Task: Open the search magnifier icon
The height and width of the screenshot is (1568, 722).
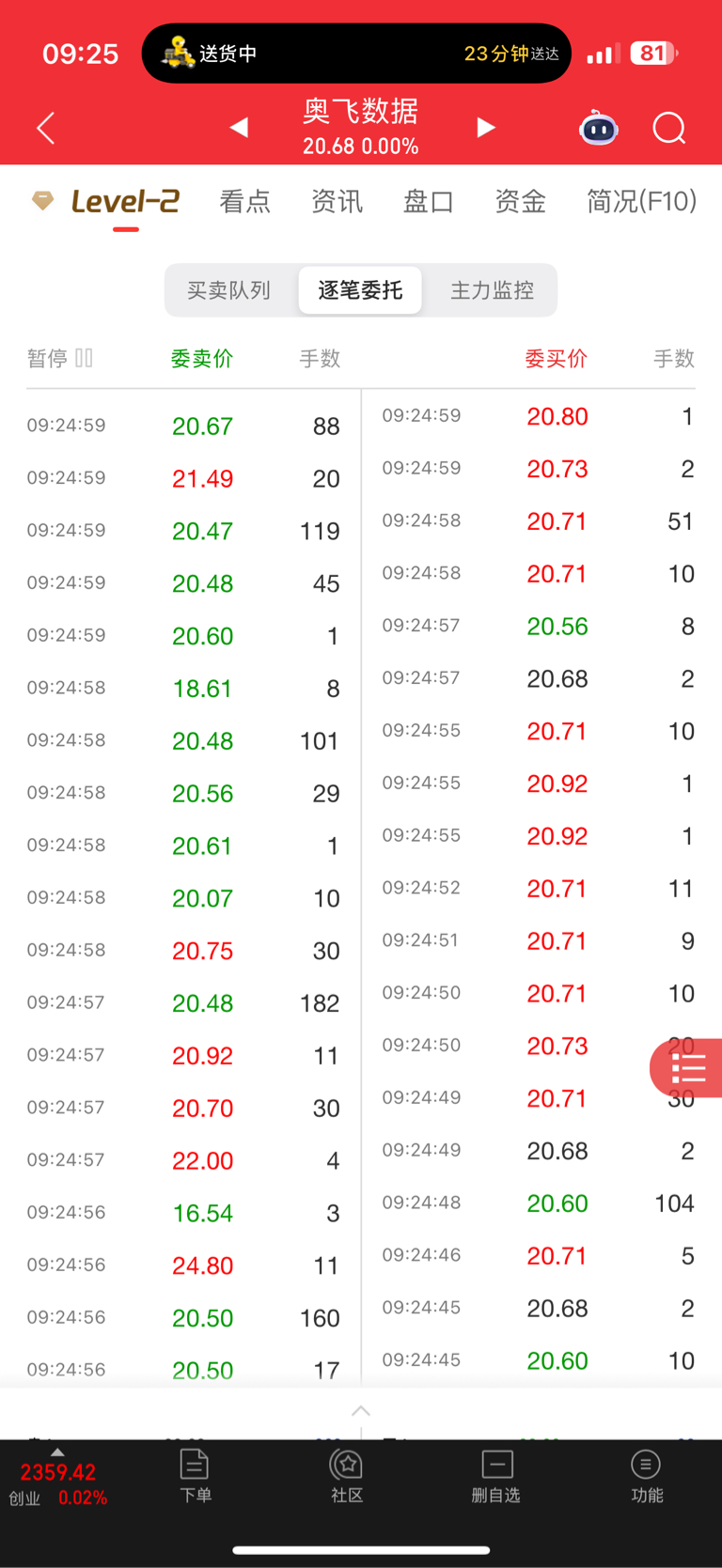Action: click(x=669, y=128)
